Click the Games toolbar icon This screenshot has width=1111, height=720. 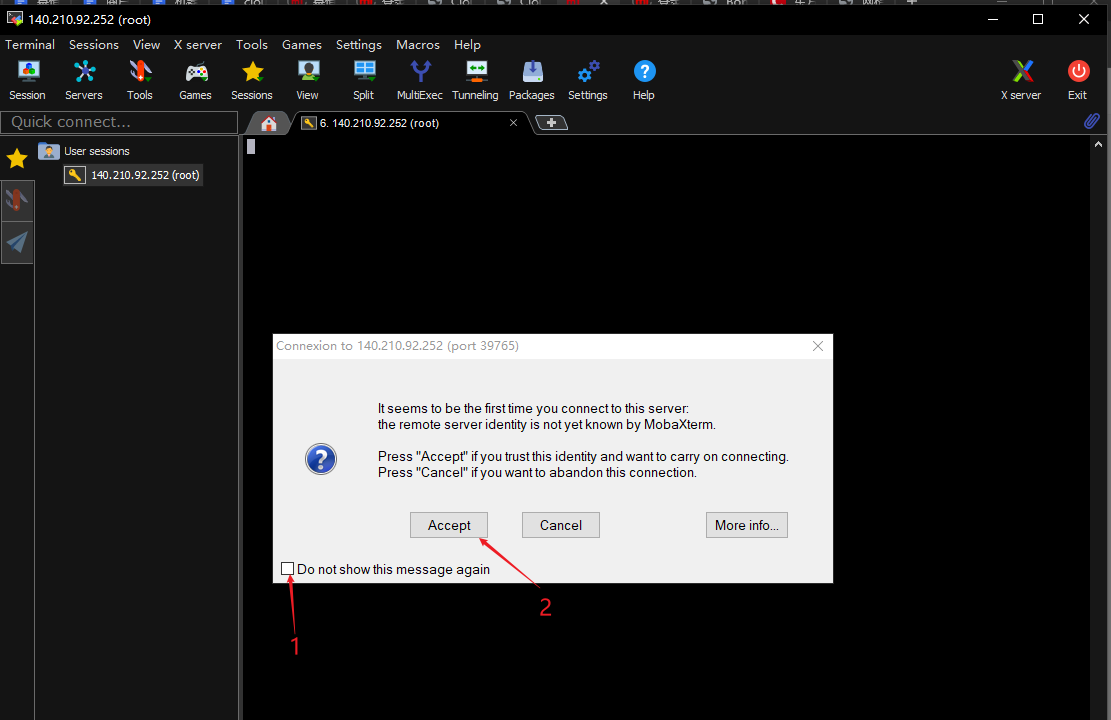195,79
